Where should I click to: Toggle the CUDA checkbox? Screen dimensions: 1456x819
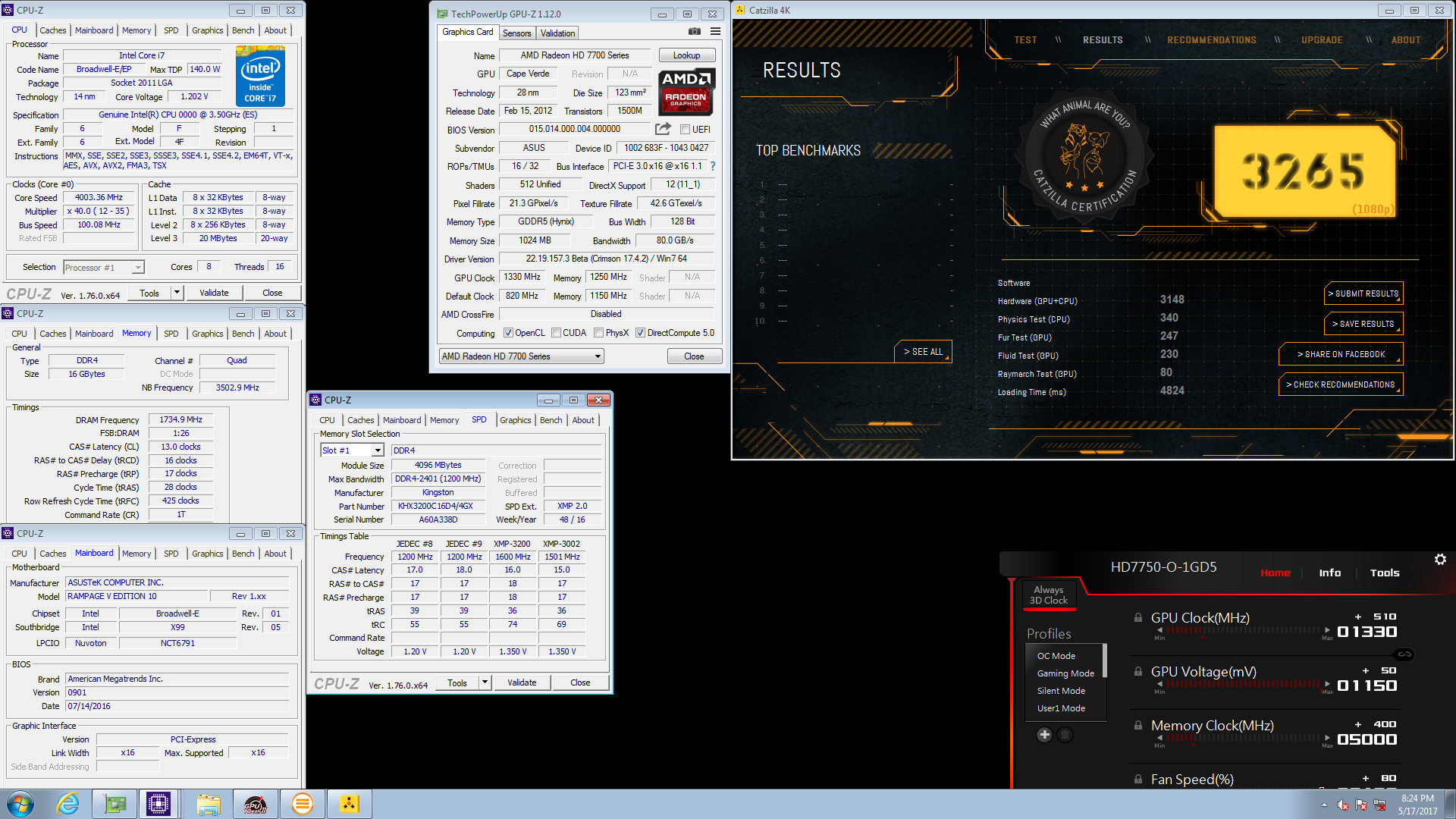click(x=557, y=333)
